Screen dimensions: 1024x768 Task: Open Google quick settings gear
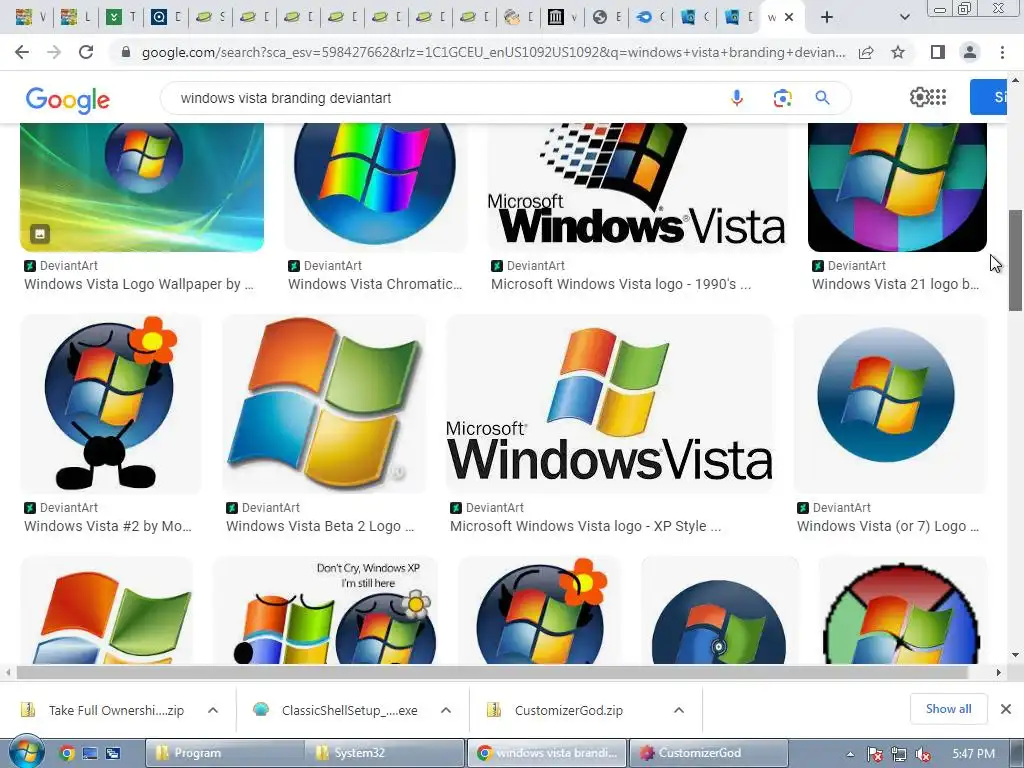919,97
